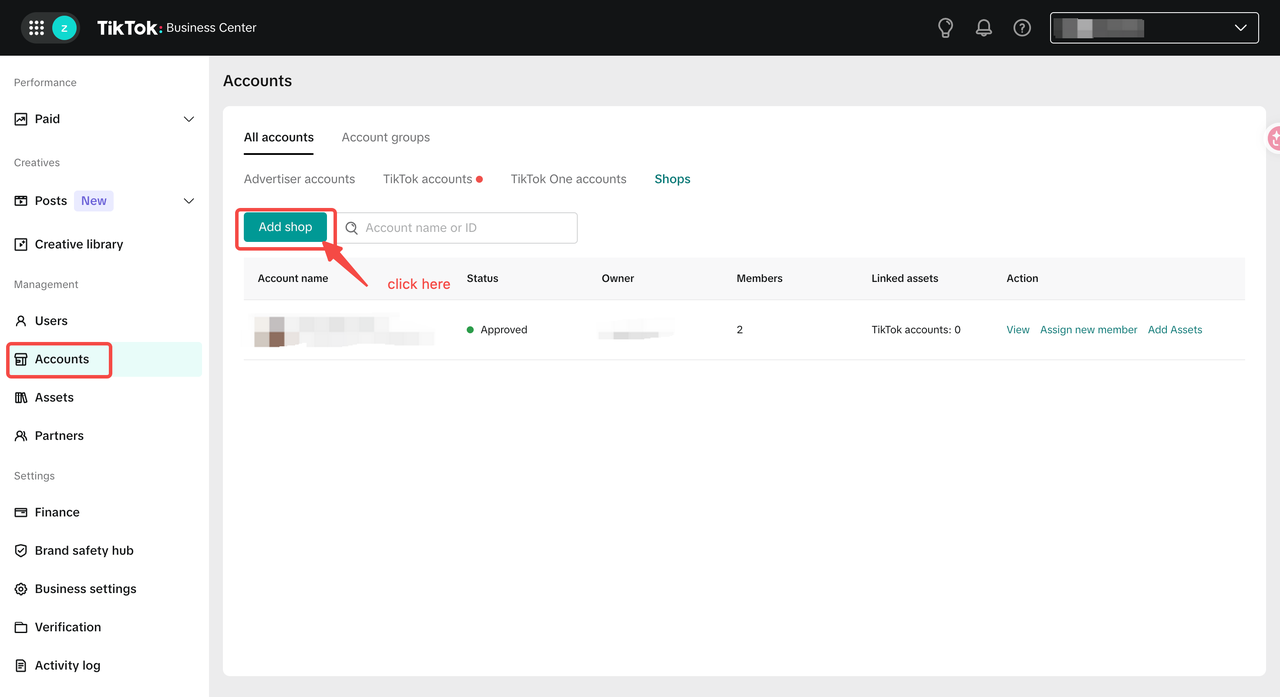Image resolution: width=1280 pixels, height=697 pixels.
Task: Click the View link for shop
Action: point(1018,330)
